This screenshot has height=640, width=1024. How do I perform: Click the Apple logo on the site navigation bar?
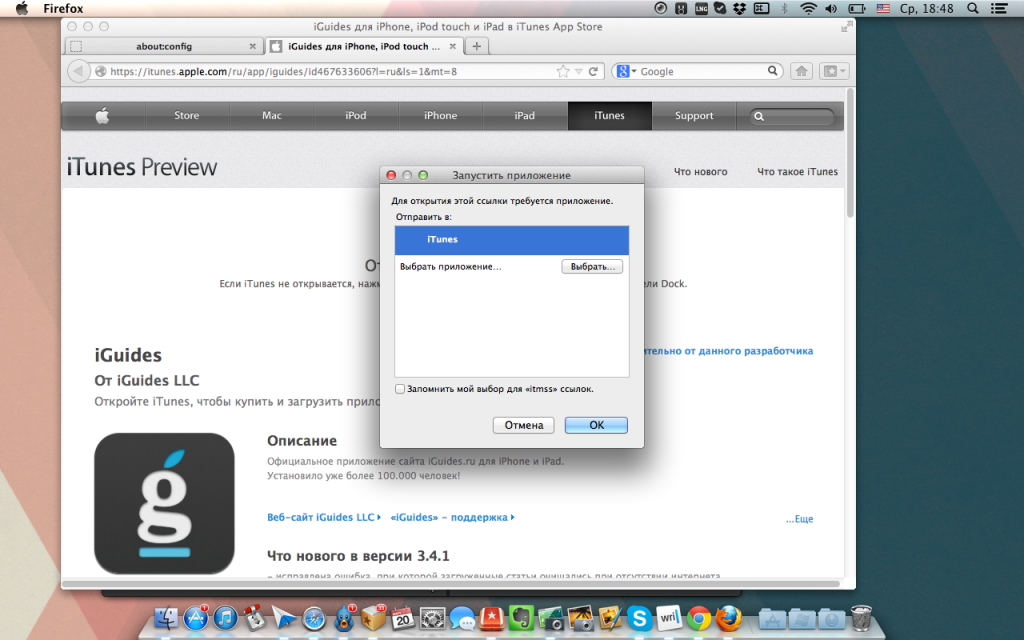point(103,116)
